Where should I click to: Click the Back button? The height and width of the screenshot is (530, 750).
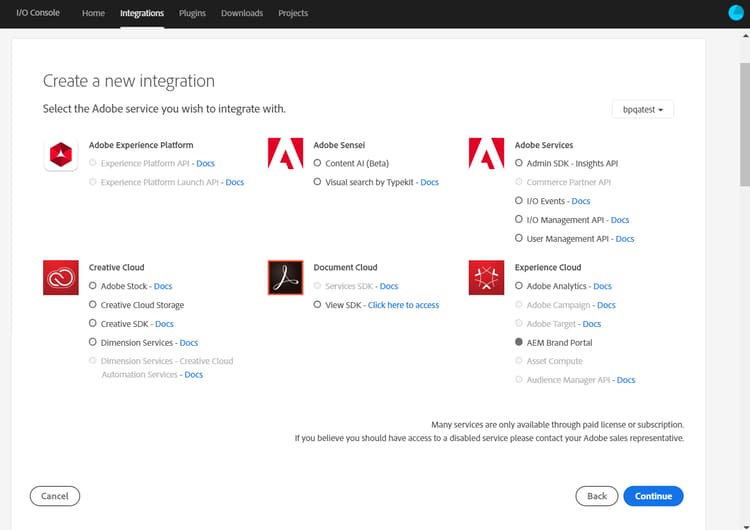click(x=596, y=496)
